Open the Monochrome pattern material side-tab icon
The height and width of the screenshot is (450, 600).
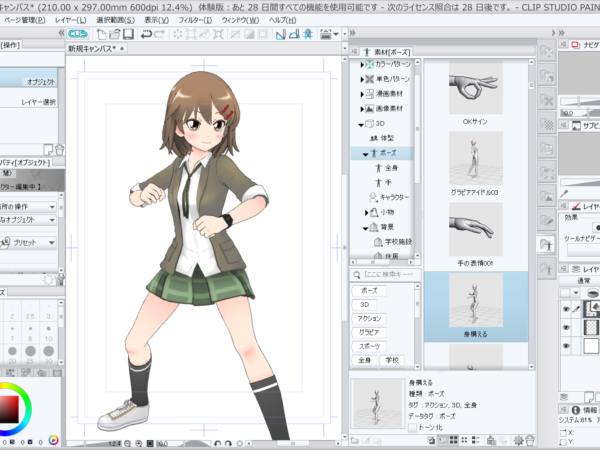(547, 100)
